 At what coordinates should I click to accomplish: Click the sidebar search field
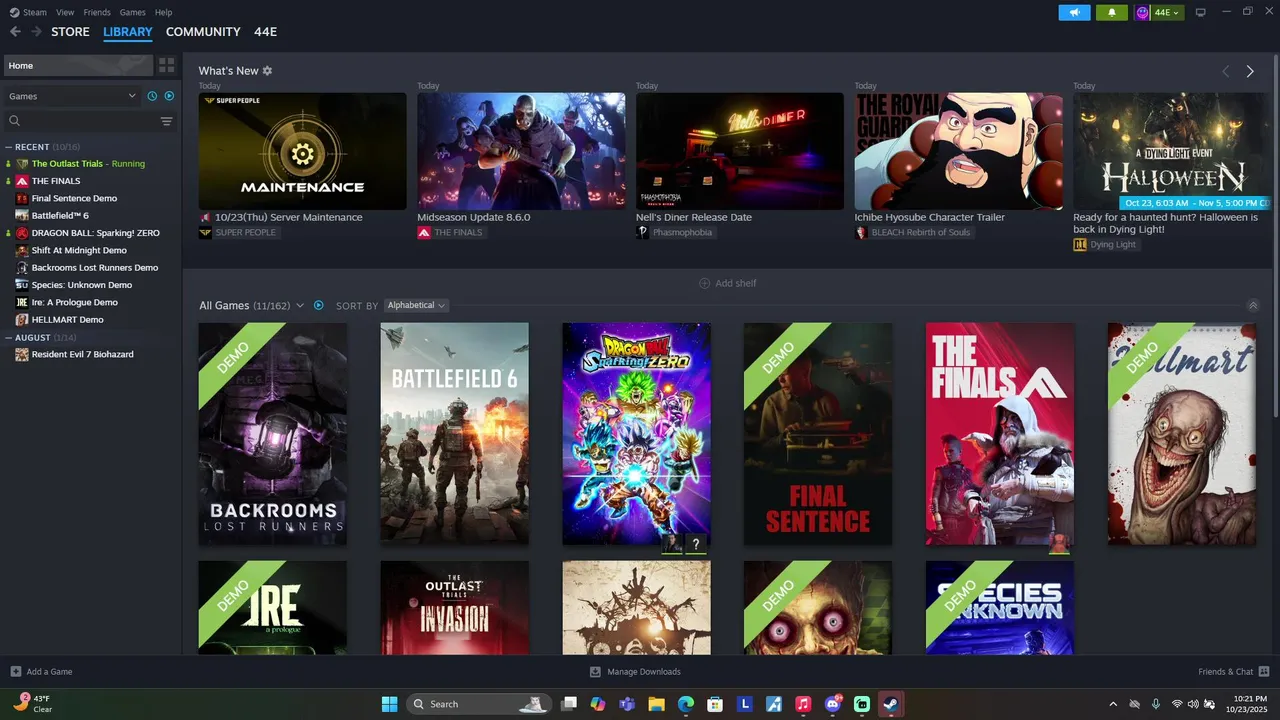[x=82, y=121]
